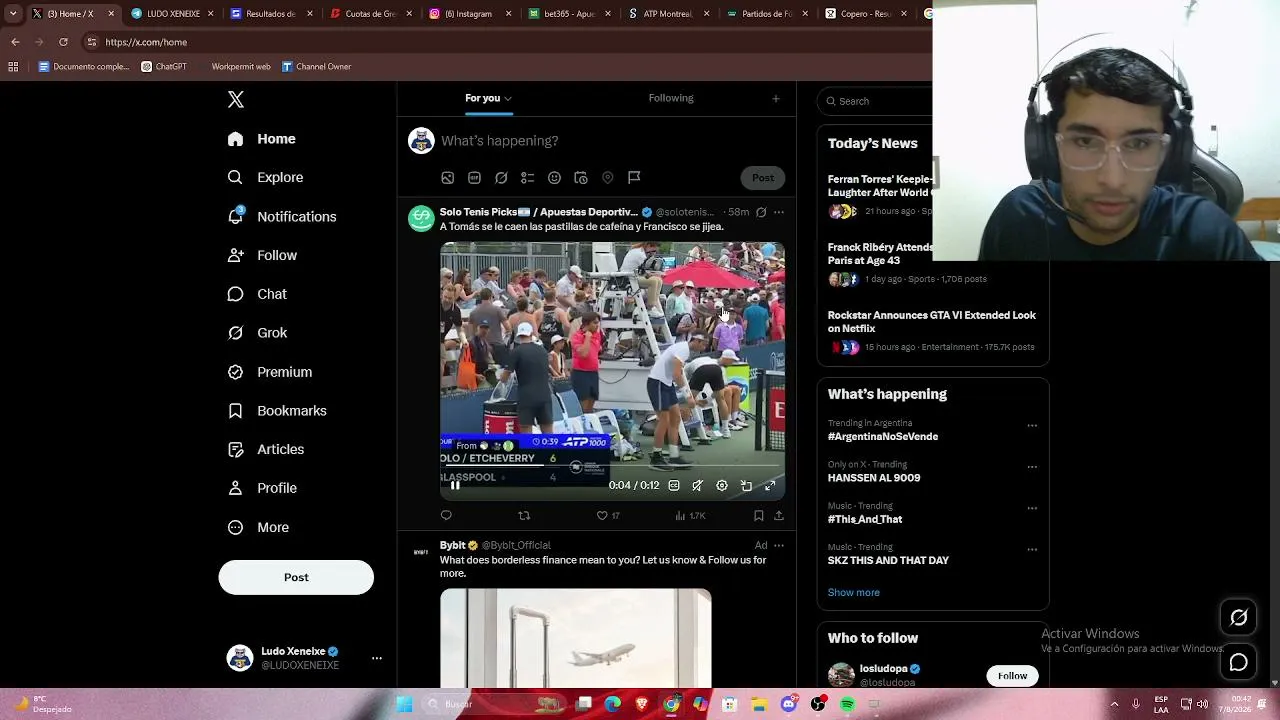1280x720 pixels.
Task: Unmute the tennis video
Action: click(698, 486)
